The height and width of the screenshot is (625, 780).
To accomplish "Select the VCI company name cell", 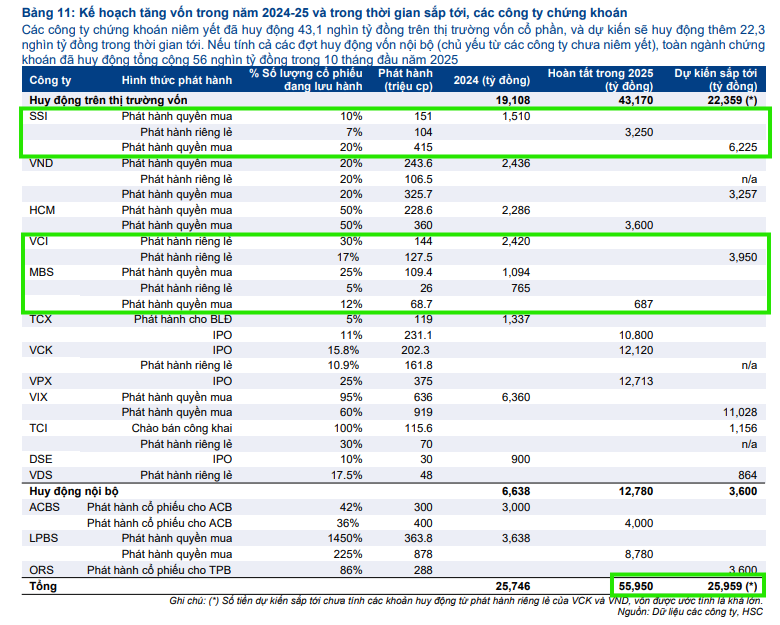I will 41,241.
